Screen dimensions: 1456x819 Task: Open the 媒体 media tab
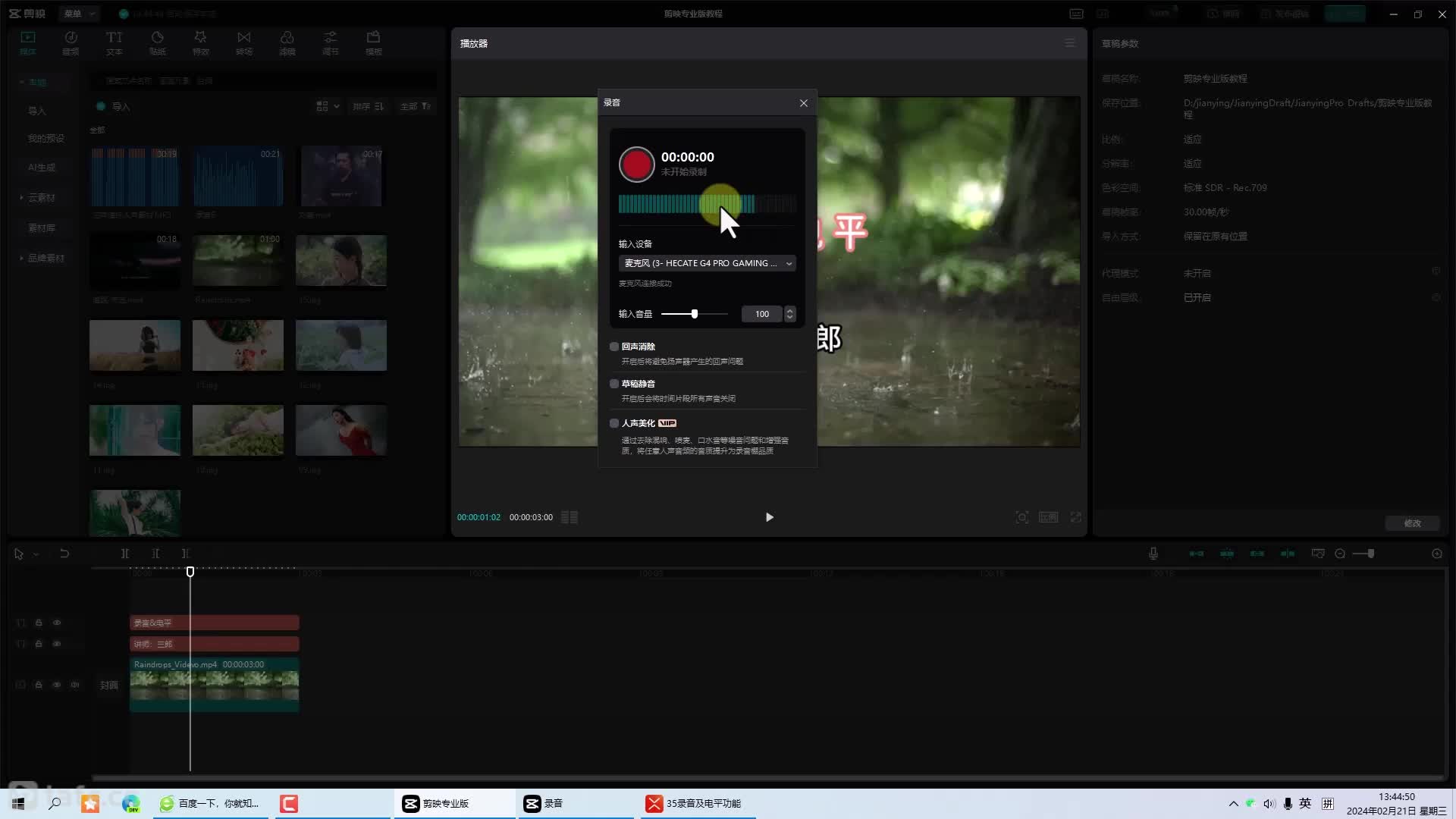tap(28, 43)
